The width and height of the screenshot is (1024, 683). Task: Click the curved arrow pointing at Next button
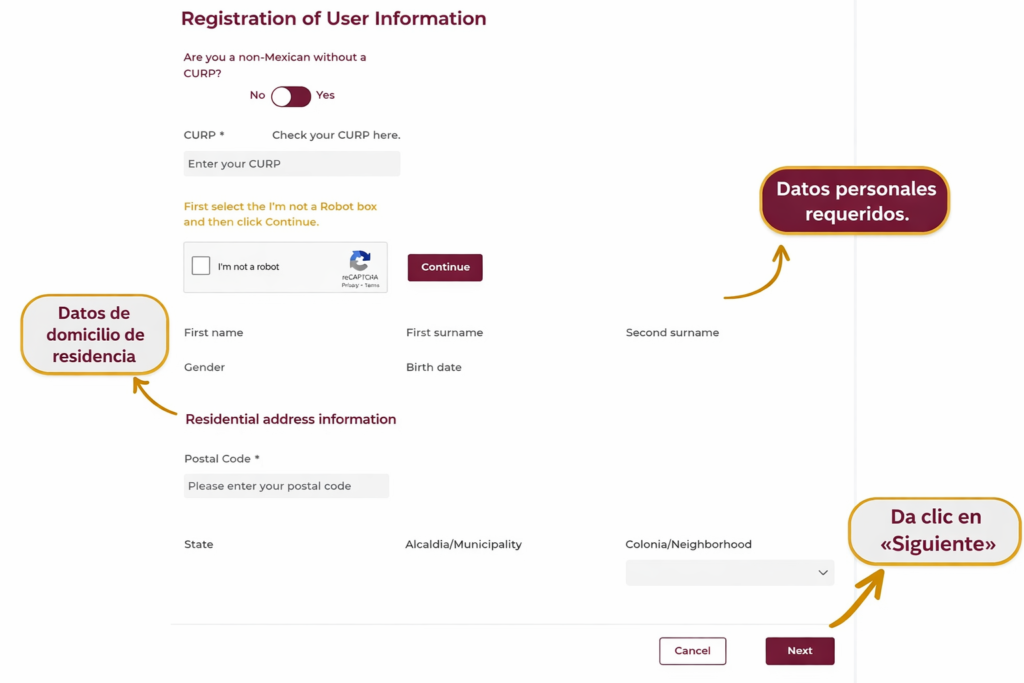858,600
